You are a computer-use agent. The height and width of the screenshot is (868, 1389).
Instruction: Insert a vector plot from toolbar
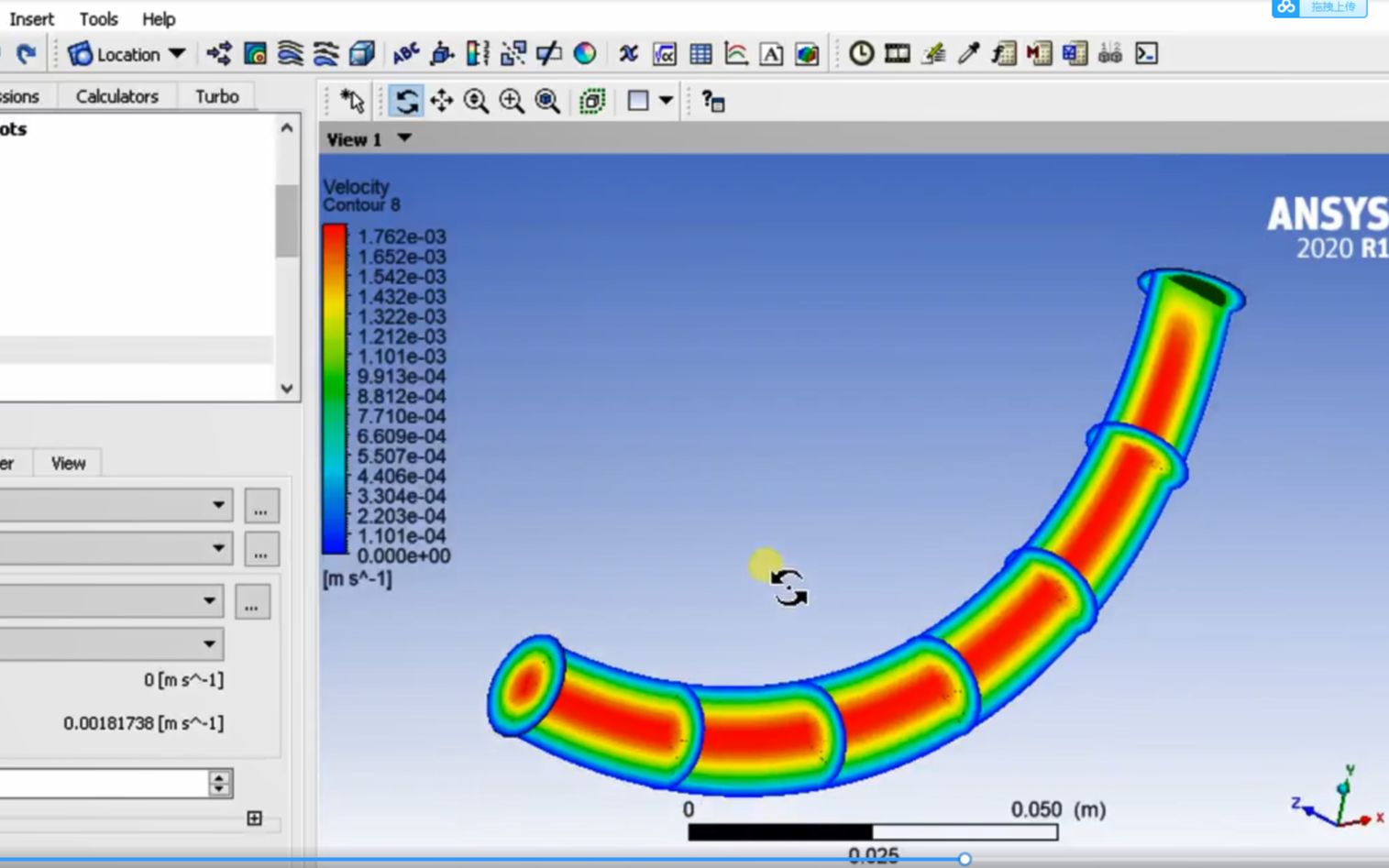(x=219, y=54)
